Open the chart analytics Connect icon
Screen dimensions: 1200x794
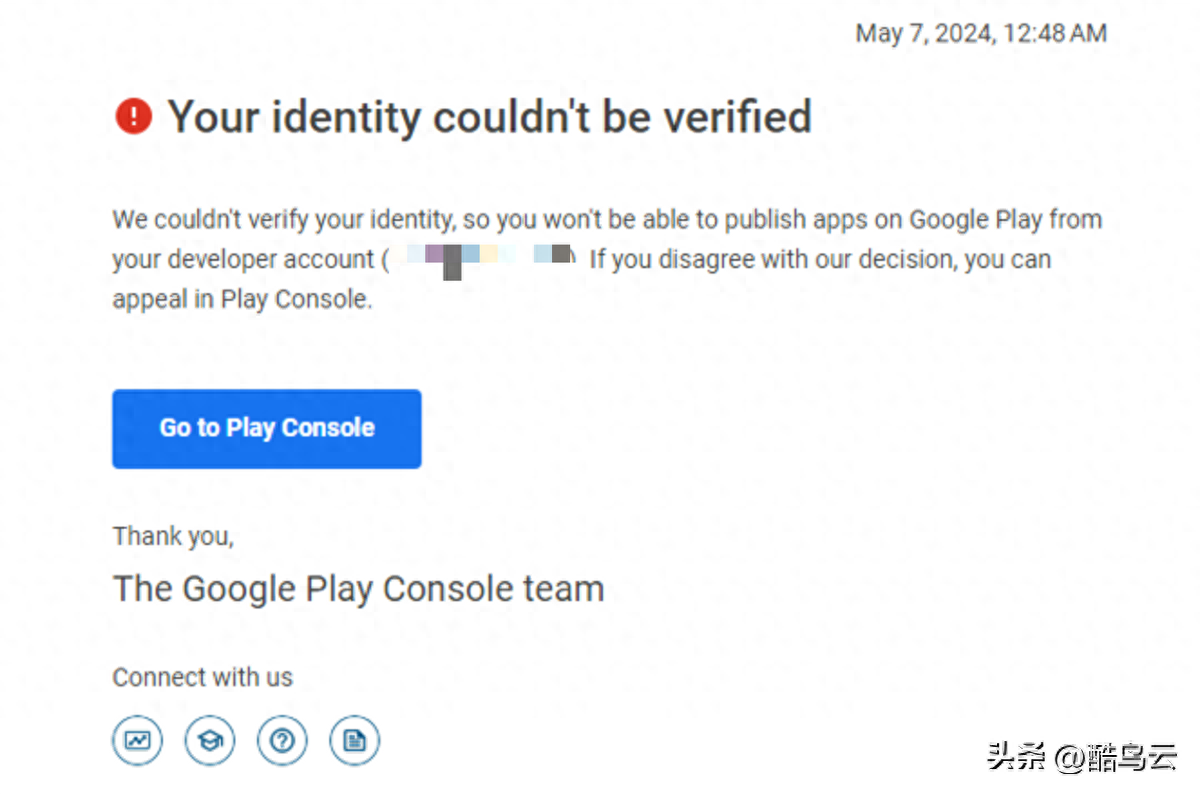(137, 741)
